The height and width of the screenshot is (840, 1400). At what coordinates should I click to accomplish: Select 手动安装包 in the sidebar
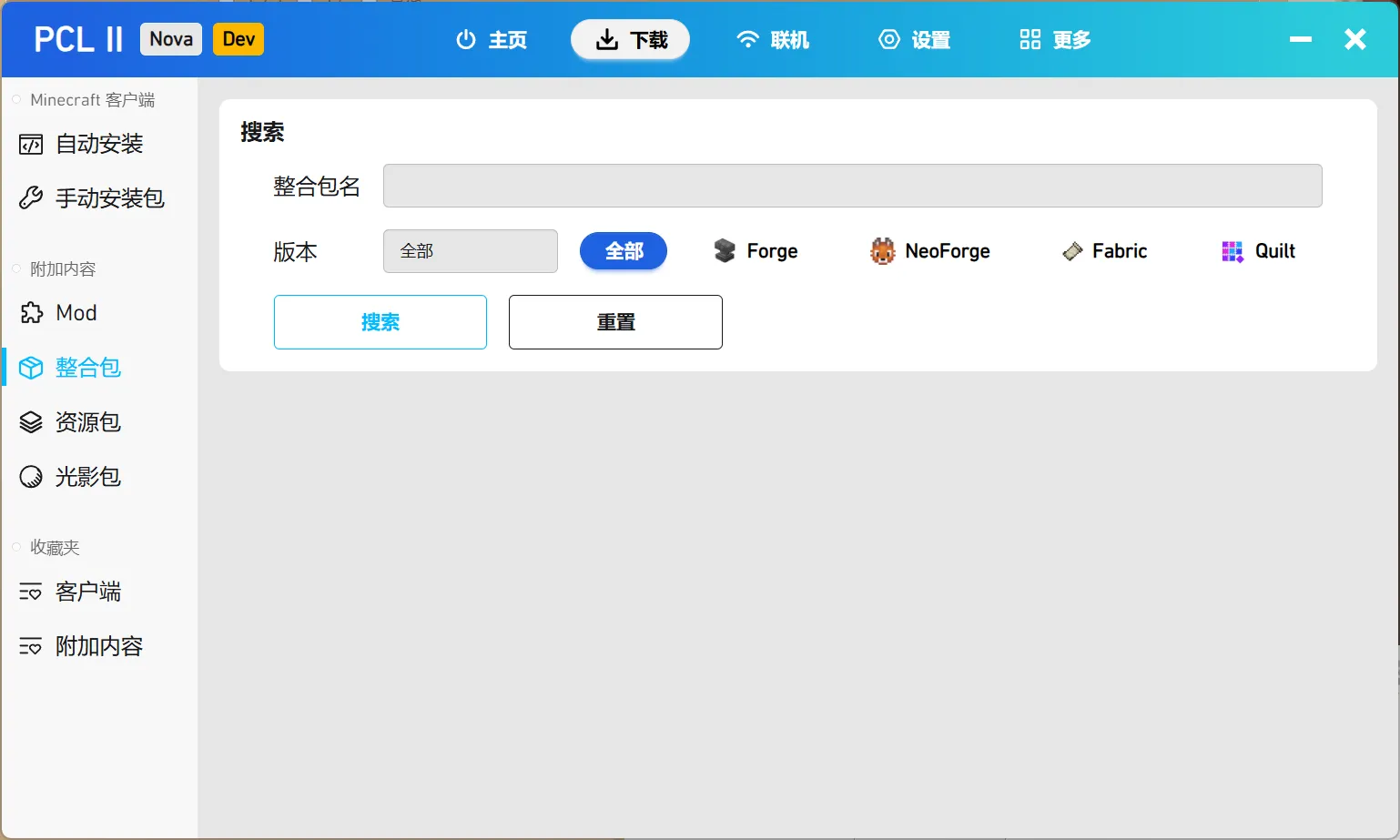99,198
